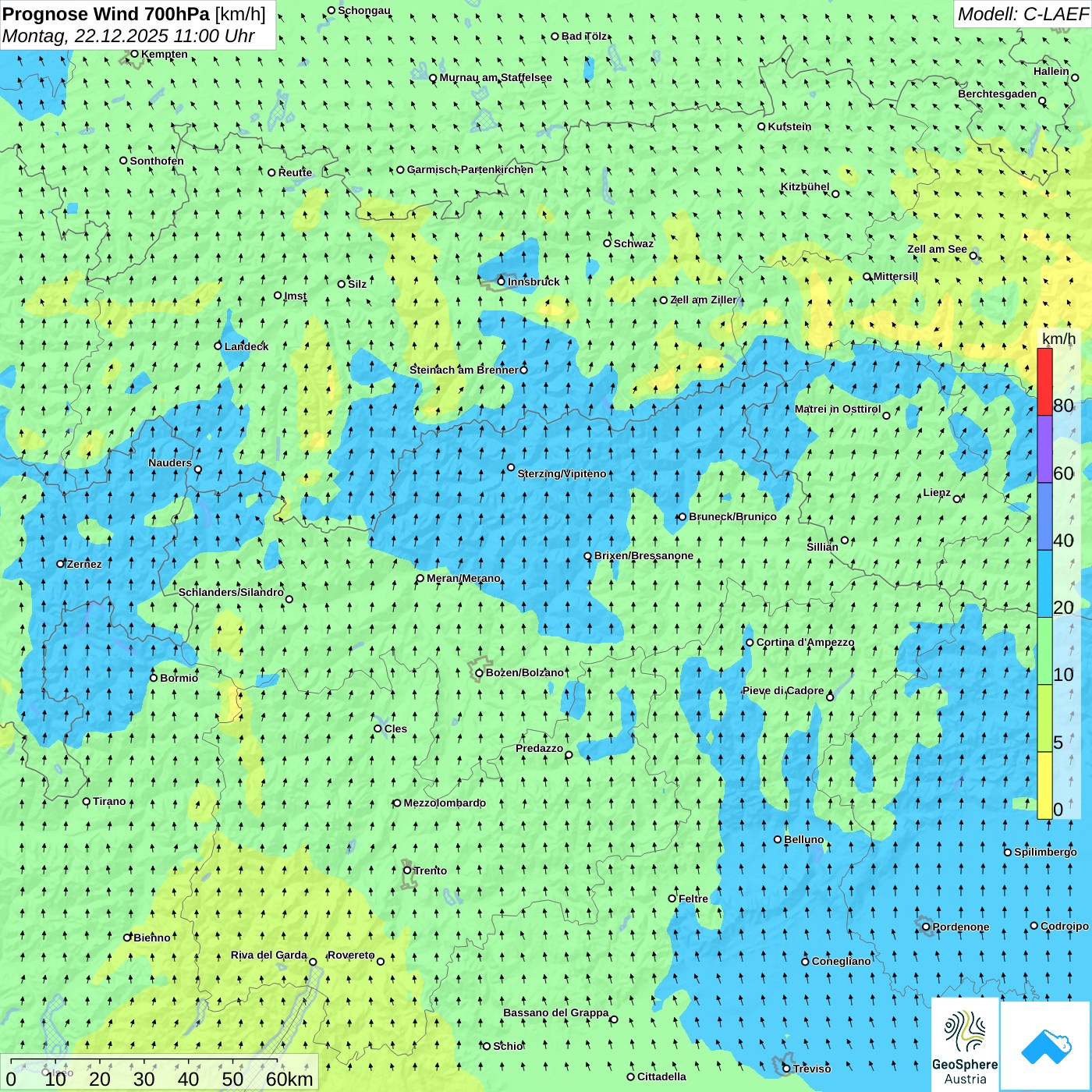Click the Bozen/Bolzano label
Image resolution: width=1092 pixels, height=1092 pixels.
[524, 672]
